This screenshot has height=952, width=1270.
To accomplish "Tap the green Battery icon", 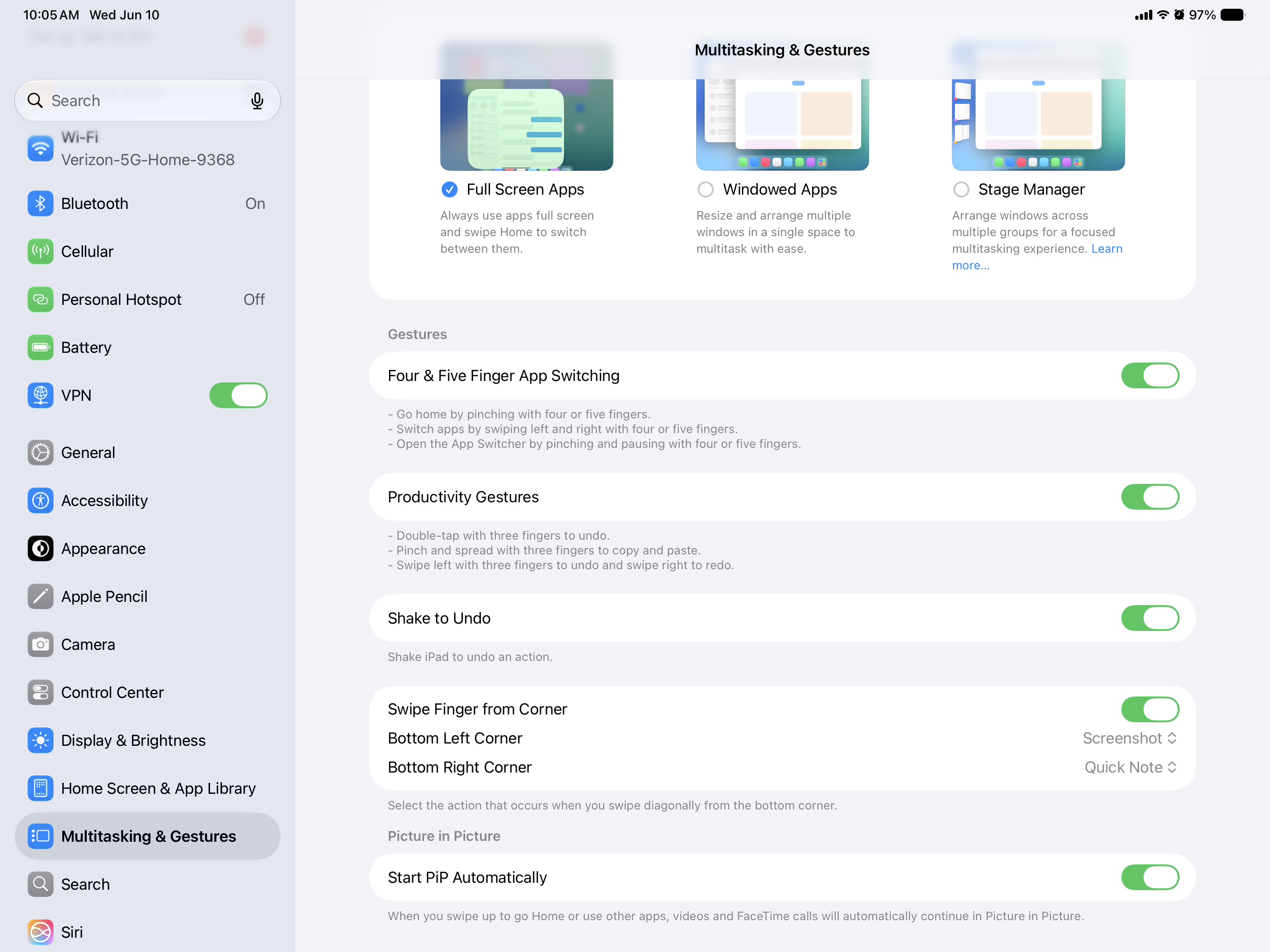I will click(x=40, y=348).
